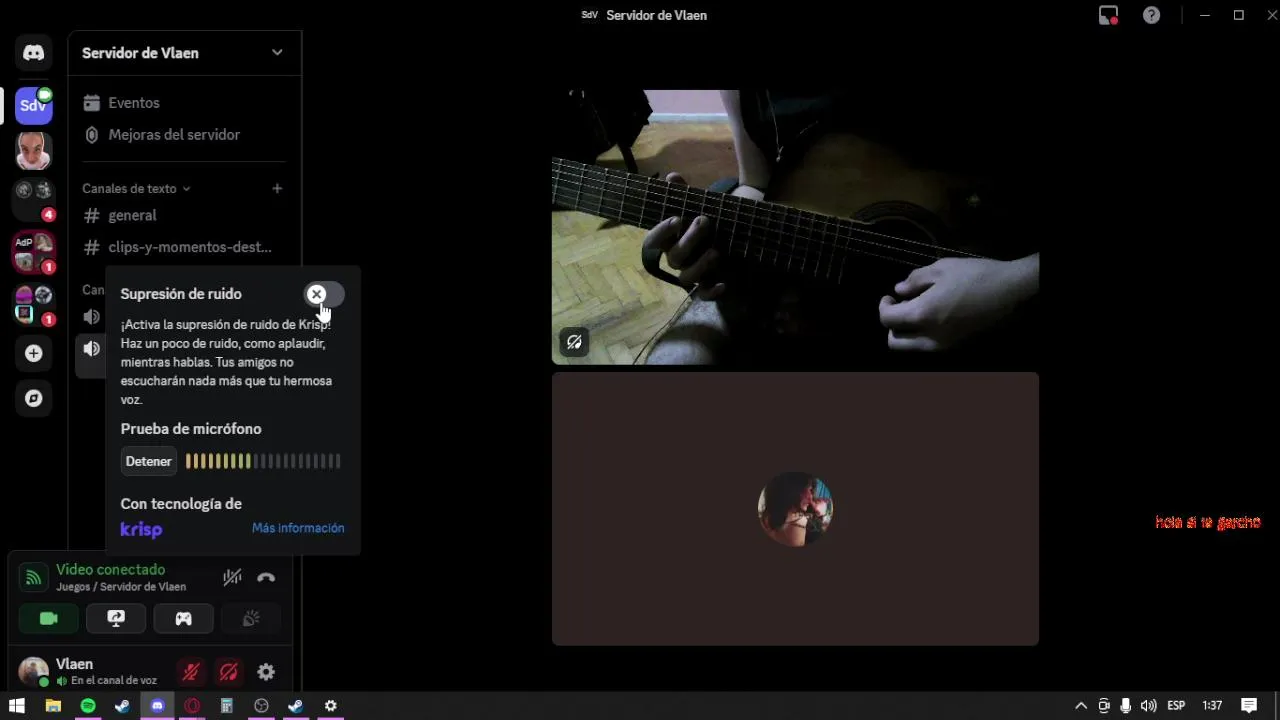Open user settings gear
Viewport: 1280px width, 720px height.
[x=266, y=672]
